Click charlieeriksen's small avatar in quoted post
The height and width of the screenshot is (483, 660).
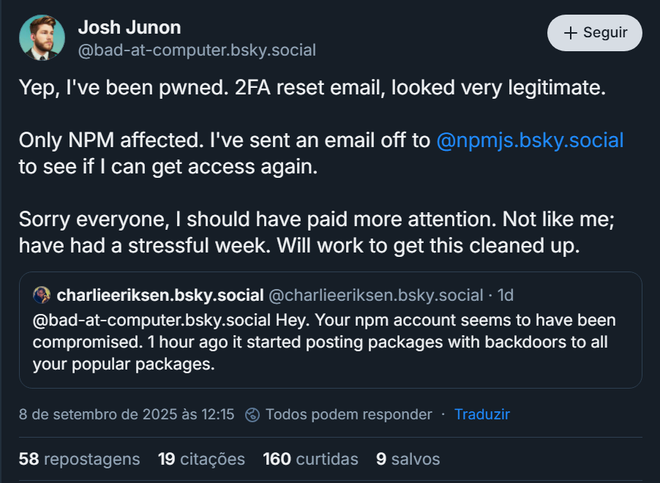[41, 295]
